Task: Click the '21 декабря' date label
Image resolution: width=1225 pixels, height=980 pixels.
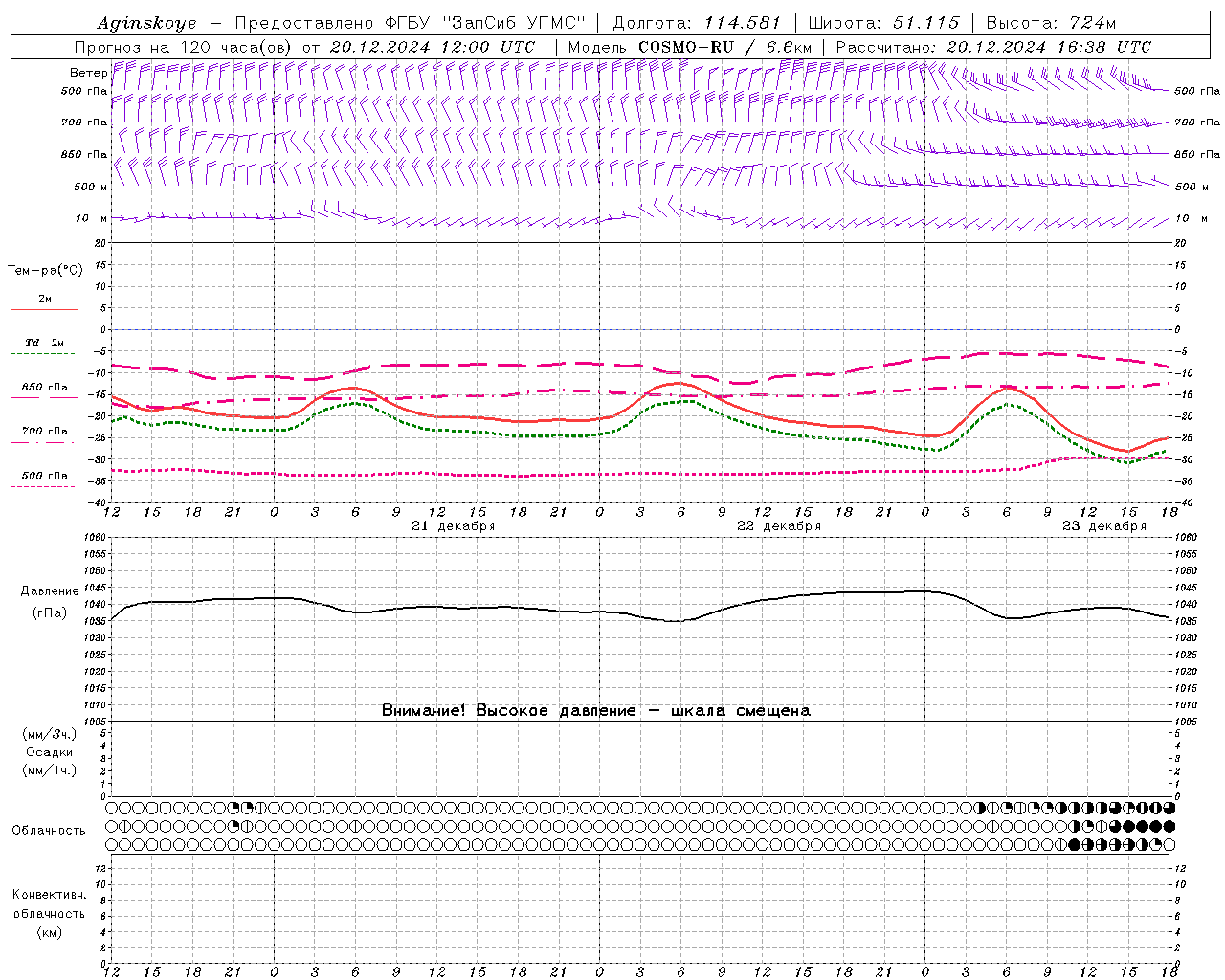Action: (454, 526)
